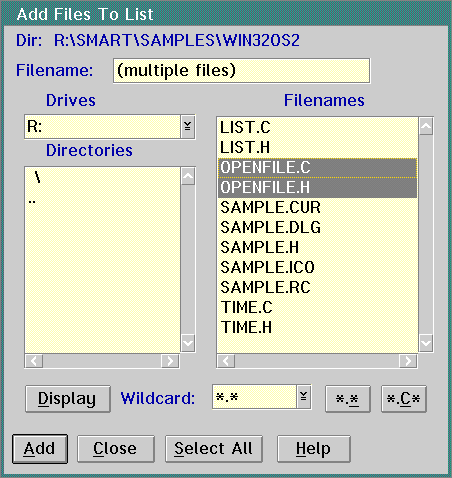Apply the *.C* wildcard shortcut button

(404, 399)
